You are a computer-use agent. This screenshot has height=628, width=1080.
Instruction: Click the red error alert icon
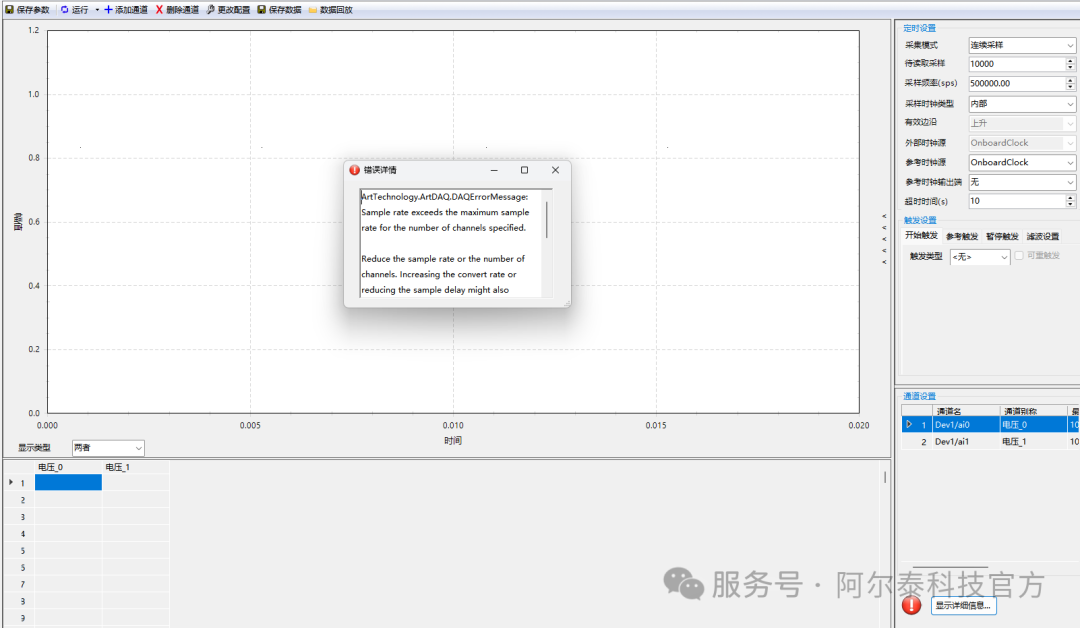click(911, 605)
